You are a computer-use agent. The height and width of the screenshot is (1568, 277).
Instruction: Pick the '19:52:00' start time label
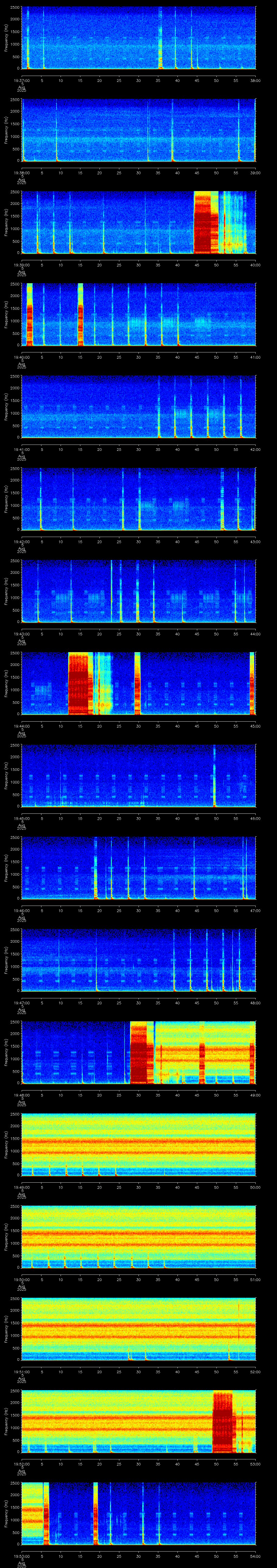coord(21,1464)
